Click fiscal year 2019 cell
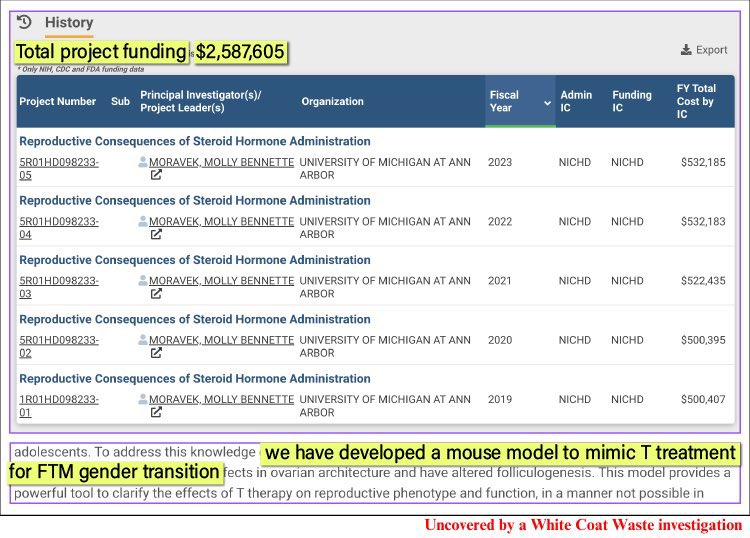Screen dimensions: 750x538 tap(500, 399)
